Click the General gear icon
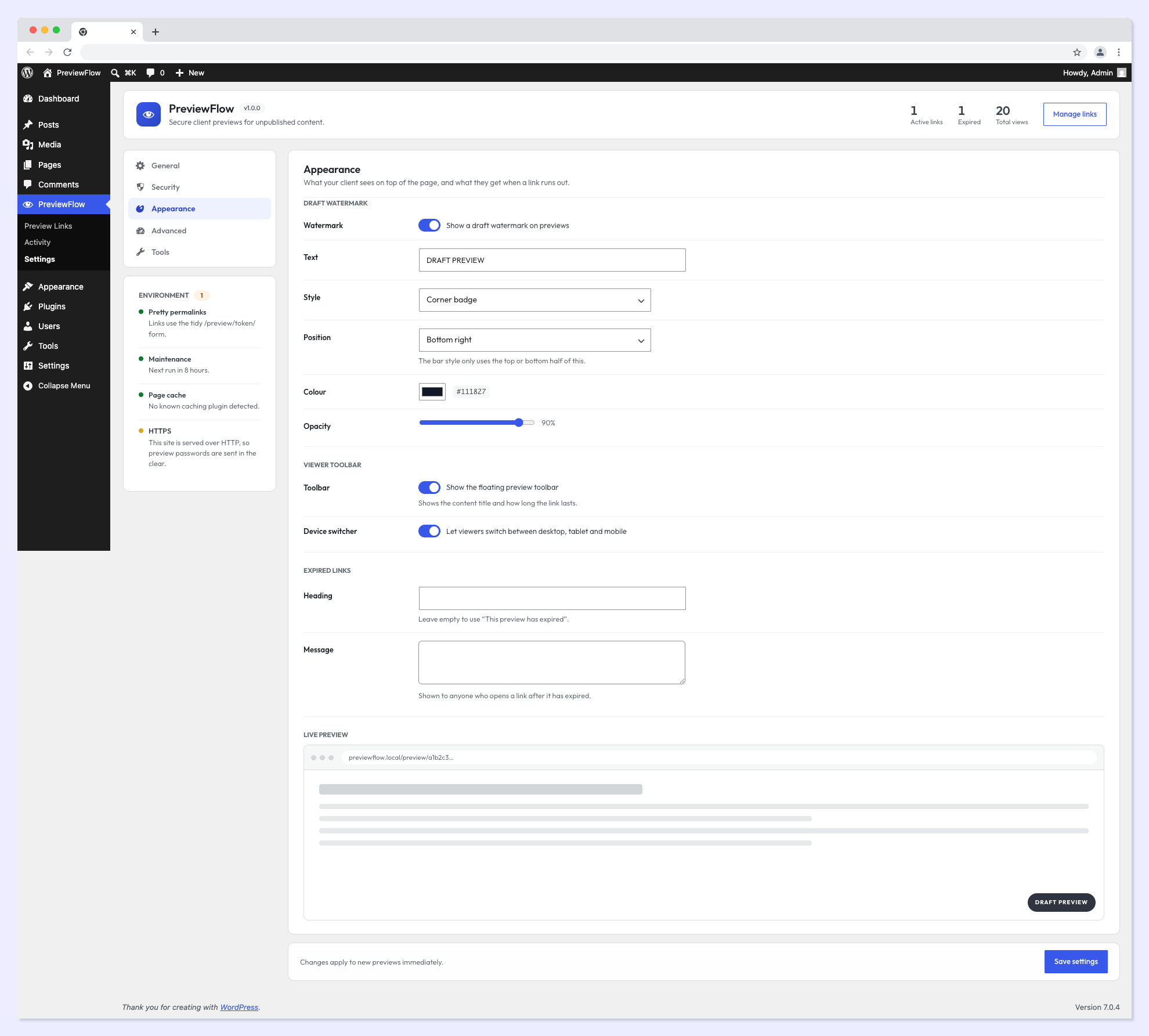Image resolution: width=1149 pixels, height=1036 pixels. (140, 165)
